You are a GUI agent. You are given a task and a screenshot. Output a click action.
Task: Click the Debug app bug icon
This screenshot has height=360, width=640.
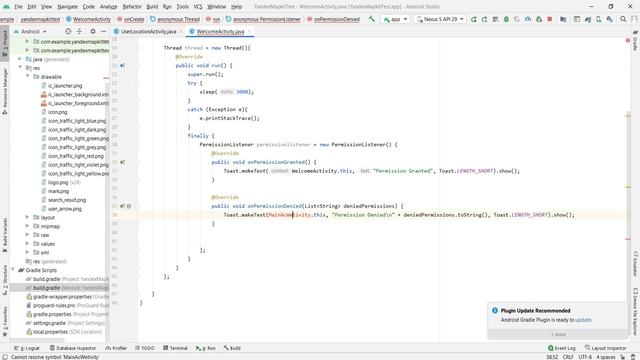(506, 19)
